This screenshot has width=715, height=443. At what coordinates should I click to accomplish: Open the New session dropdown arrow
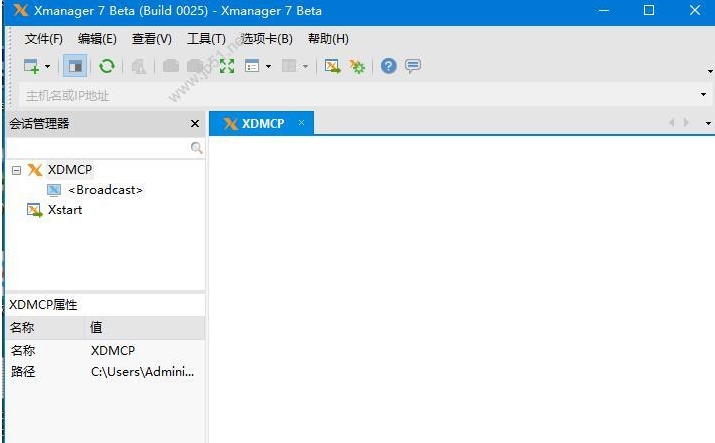(47, 67)
